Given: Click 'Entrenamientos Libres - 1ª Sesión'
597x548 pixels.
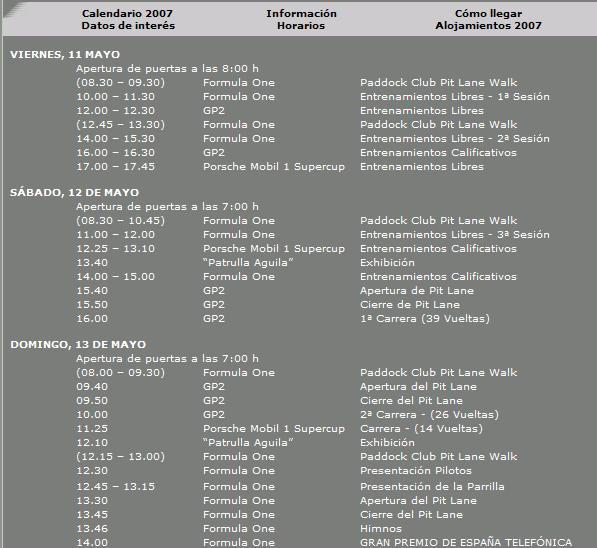Looking at the screenshot, I should (455, 96).
